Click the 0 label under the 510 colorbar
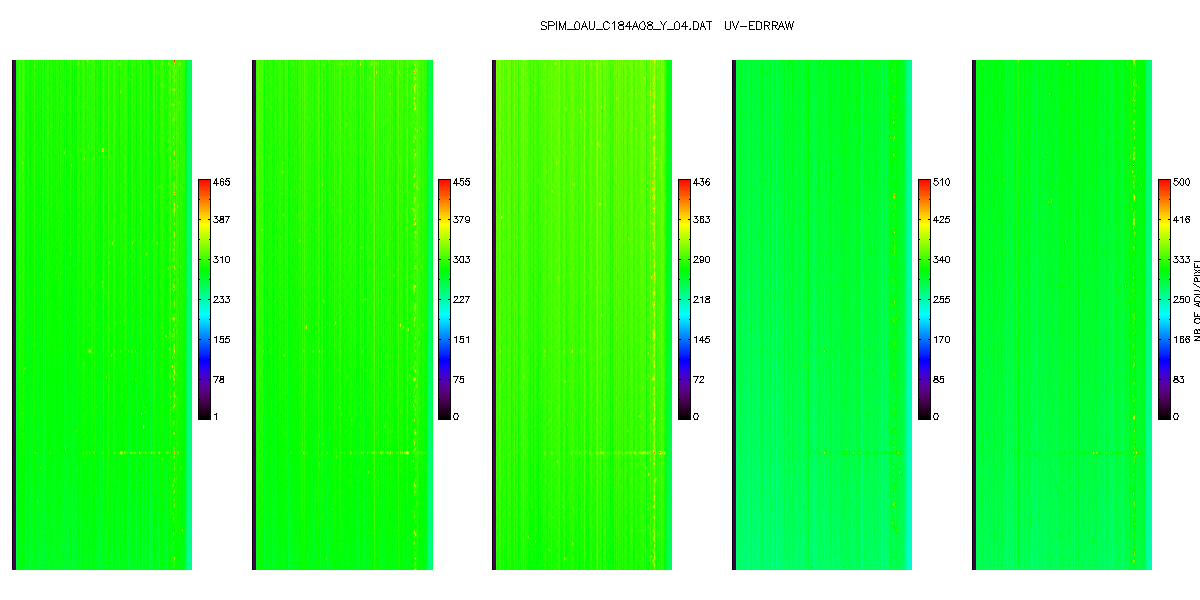 tap(936, 416)
